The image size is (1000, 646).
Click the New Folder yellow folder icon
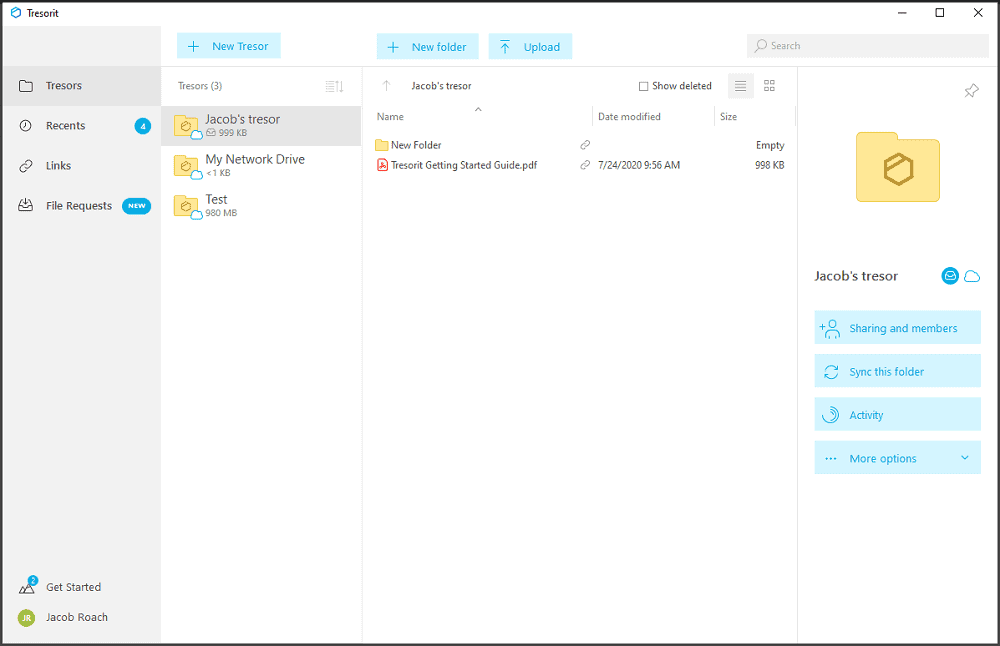[381, 145]
